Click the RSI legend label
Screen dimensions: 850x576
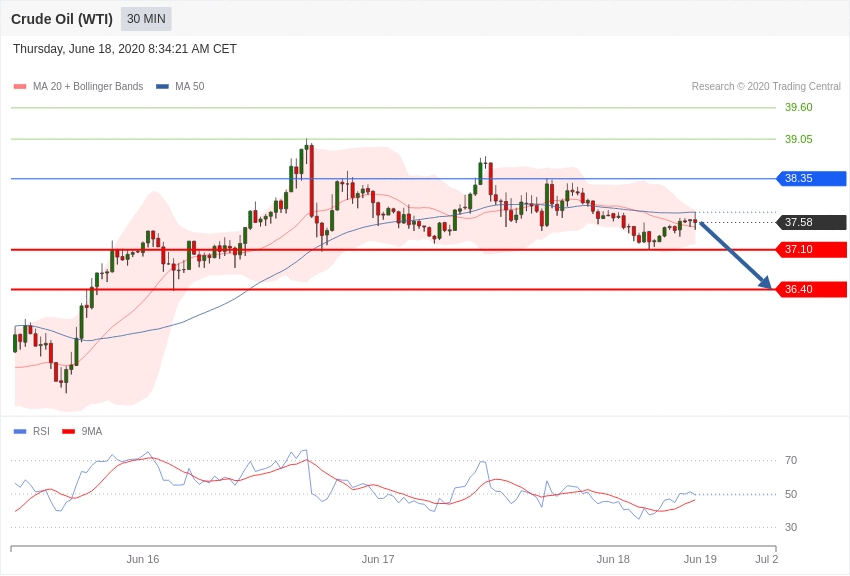(41, 431)
